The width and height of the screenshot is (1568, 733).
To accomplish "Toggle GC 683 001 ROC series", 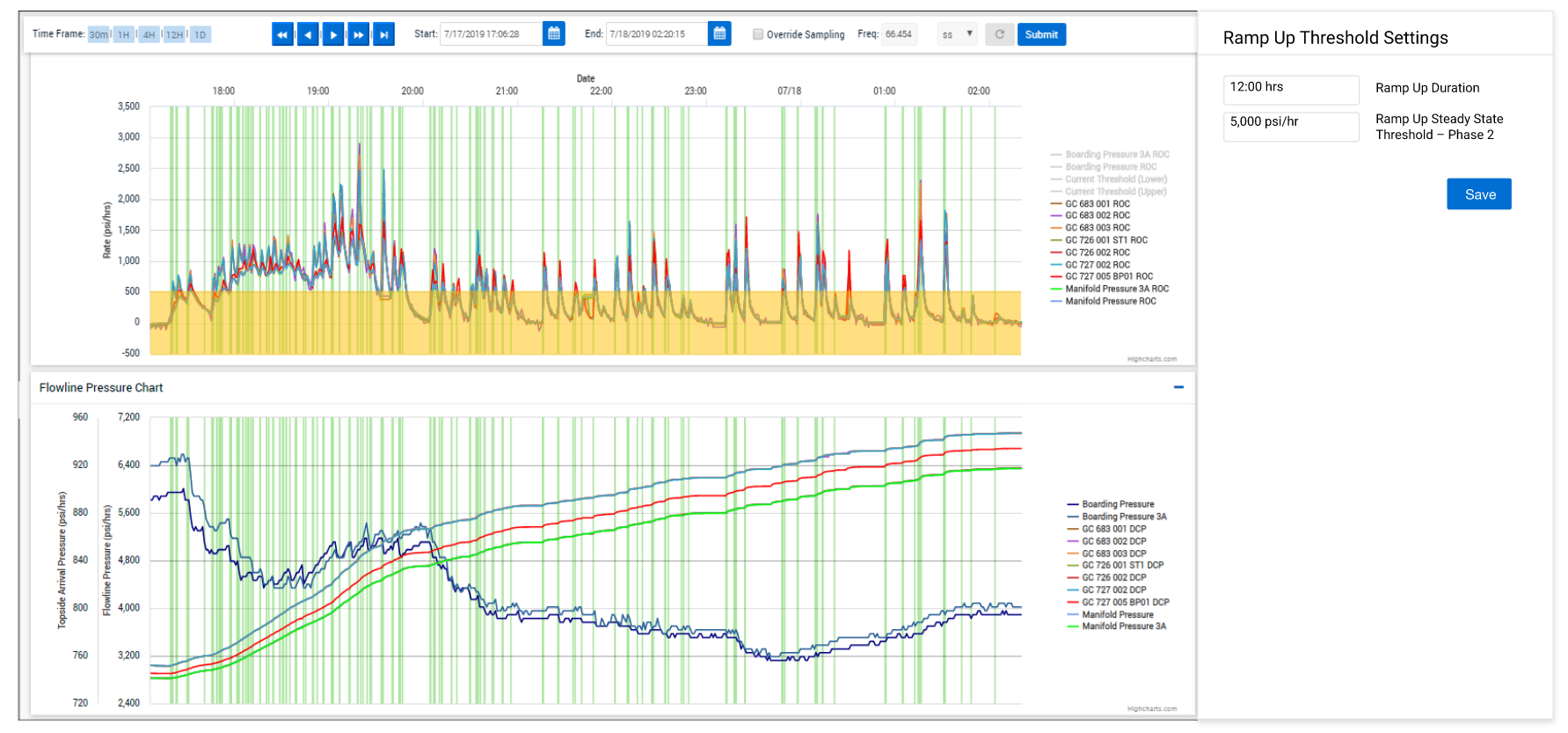I will [1090, 204].
